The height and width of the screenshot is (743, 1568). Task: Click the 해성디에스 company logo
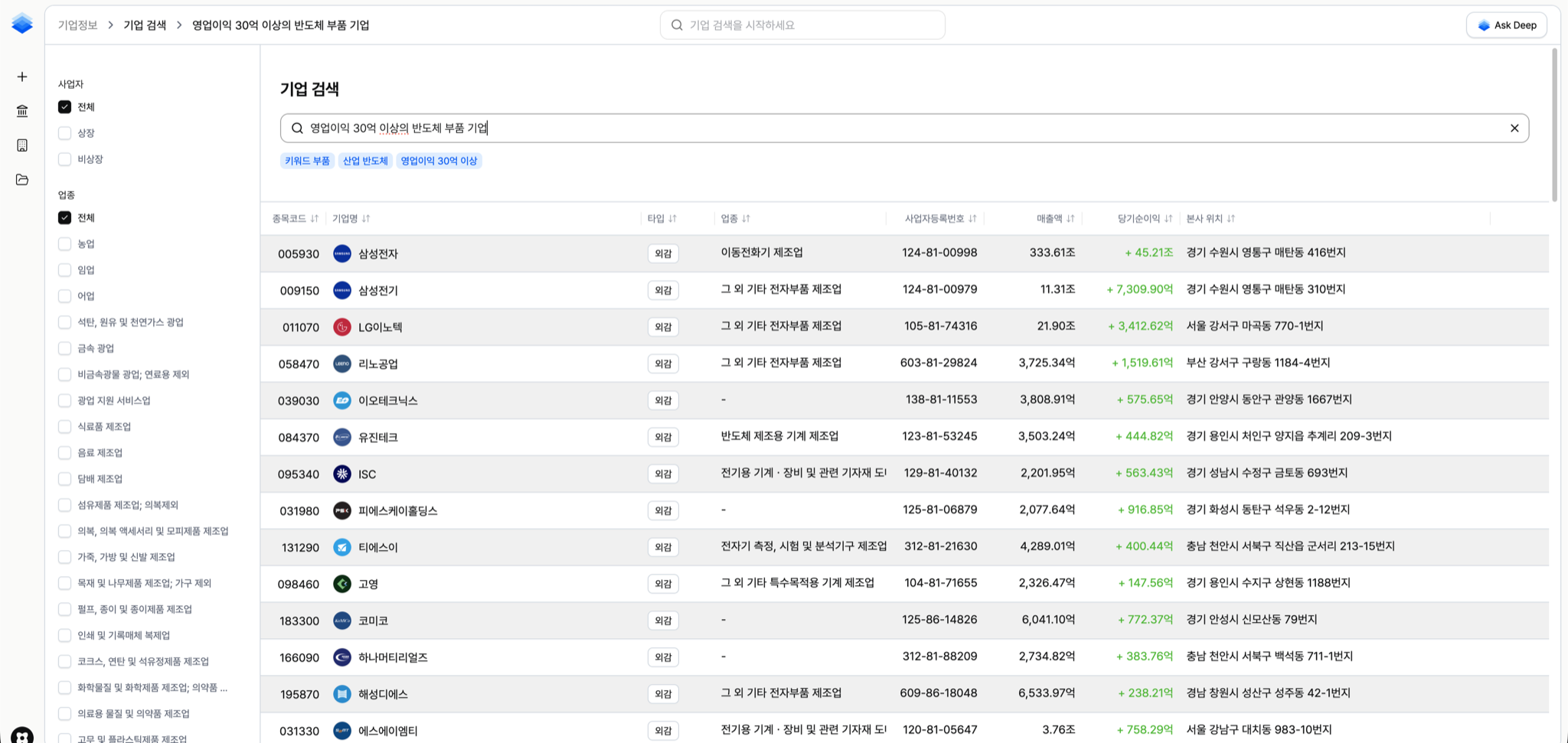pyautogui.click(x=342, y=694)
